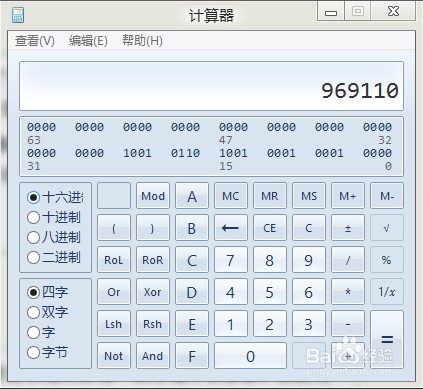The height and width of the screenshot is (389, 423).
Task: Click the equals button
Action: pyautogui.click(x=387, y=339)
